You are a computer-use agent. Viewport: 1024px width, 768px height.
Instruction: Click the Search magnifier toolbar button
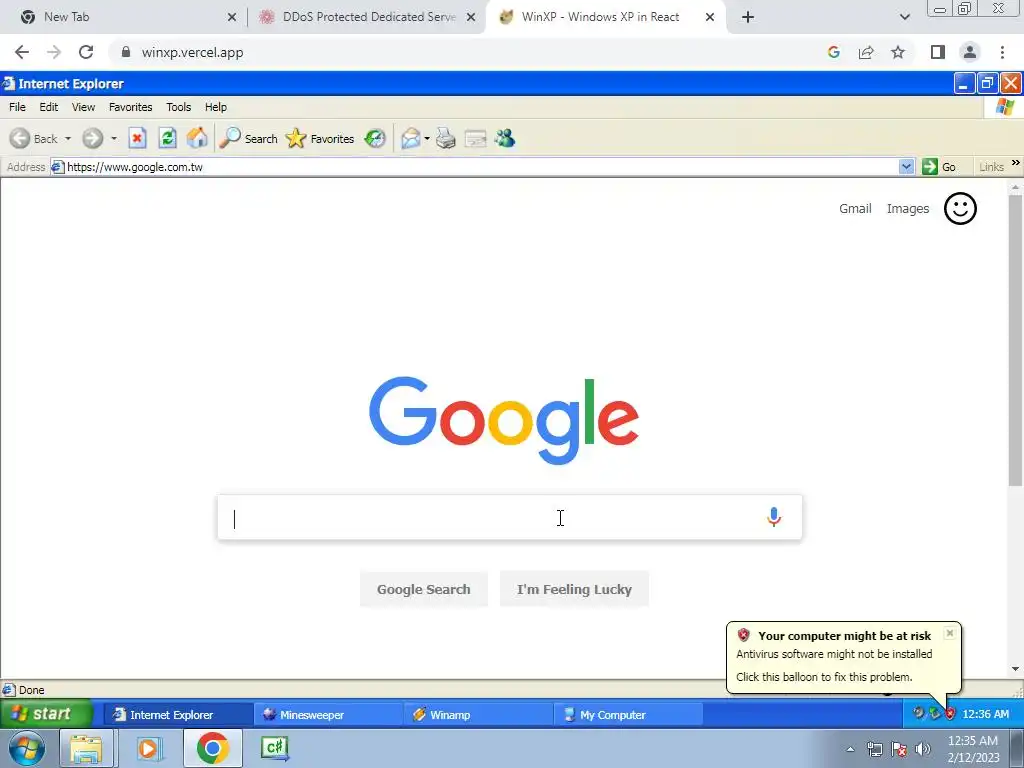pos(248,138)
